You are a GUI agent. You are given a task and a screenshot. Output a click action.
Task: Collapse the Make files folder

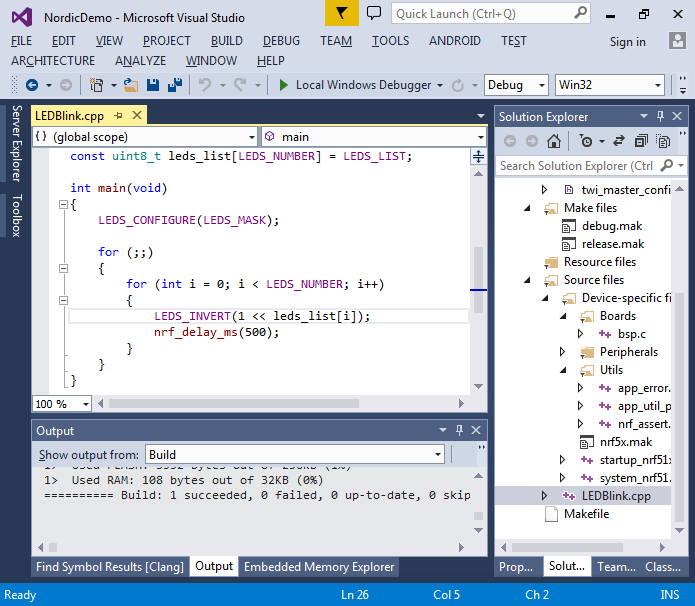point(527,208)
